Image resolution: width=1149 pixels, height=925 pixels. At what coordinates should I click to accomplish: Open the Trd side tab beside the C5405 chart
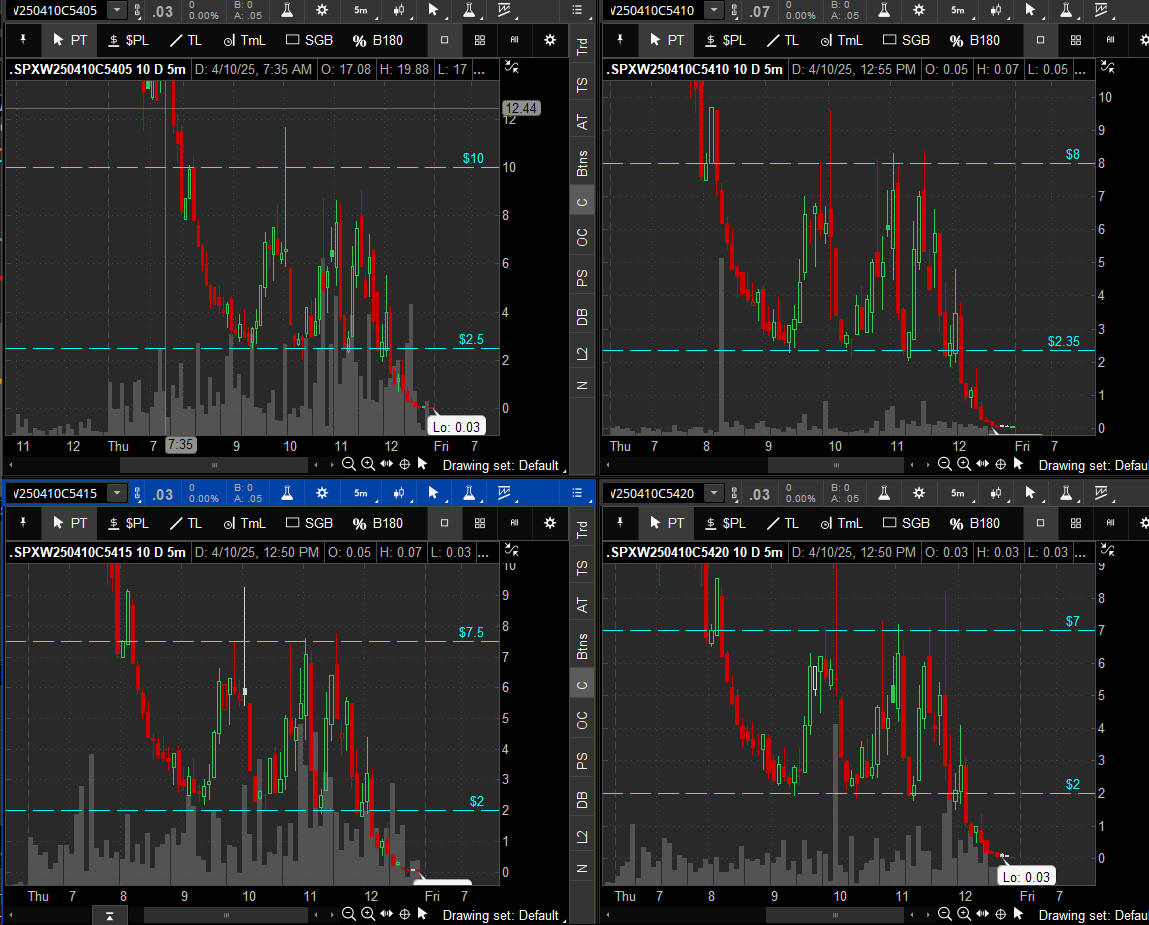pyautogui.click(x=581, y=49)
